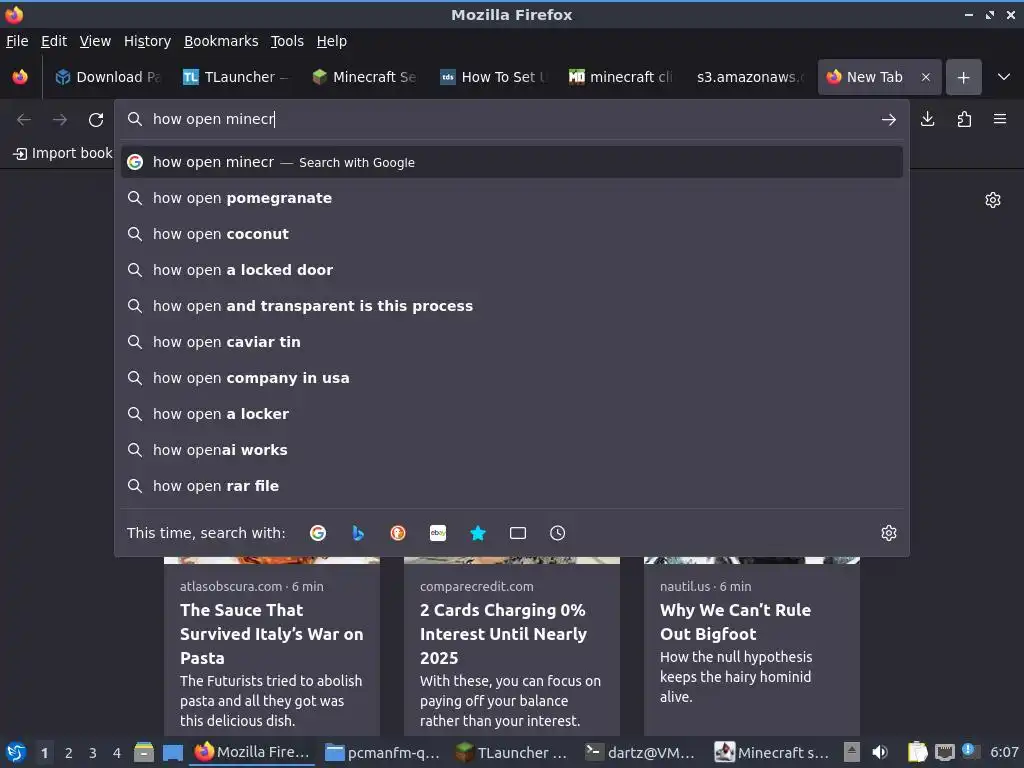1024x768 pixels.
Task: Search with Google one-off icon
Action: point(317,533)
